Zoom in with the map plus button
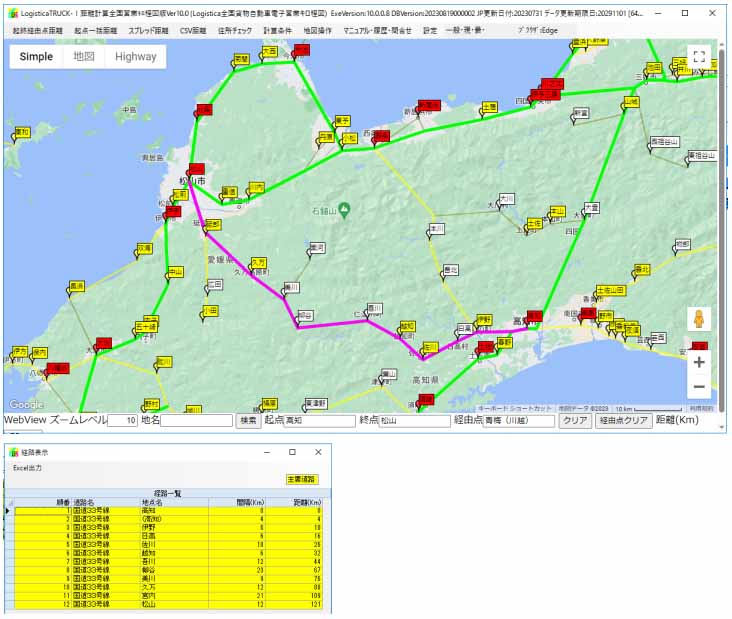Image resolution: width=732 pixels, height=619 pixels. pos(699,362)
